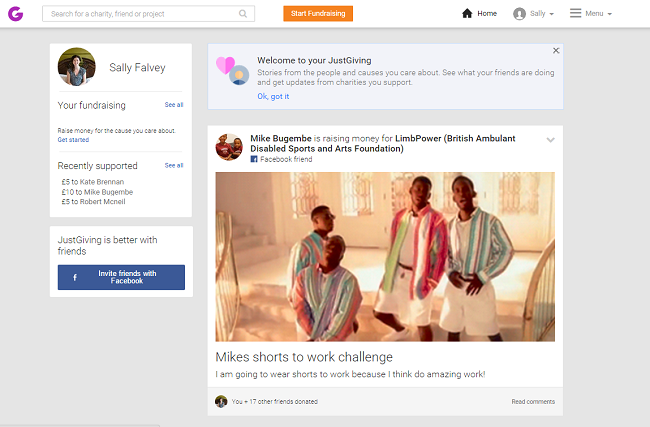
Task: Click the Get started link
Action: click(x=73, y=140)
